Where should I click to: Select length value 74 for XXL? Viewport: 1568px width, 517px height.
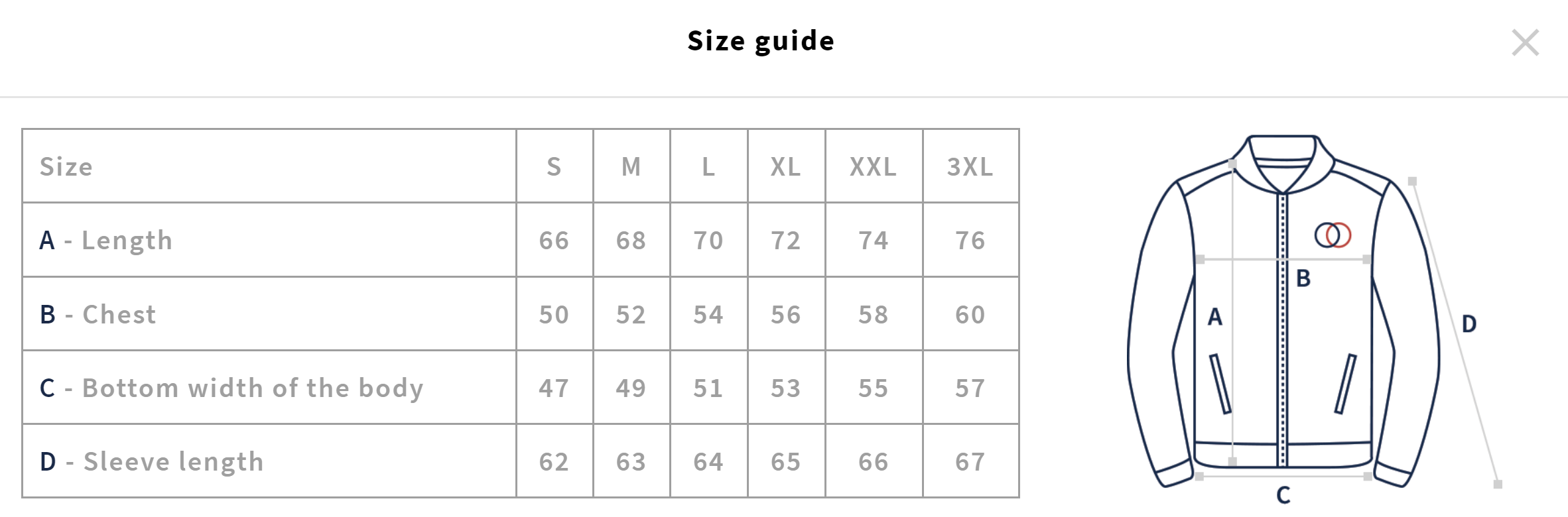tap(874, 241)
